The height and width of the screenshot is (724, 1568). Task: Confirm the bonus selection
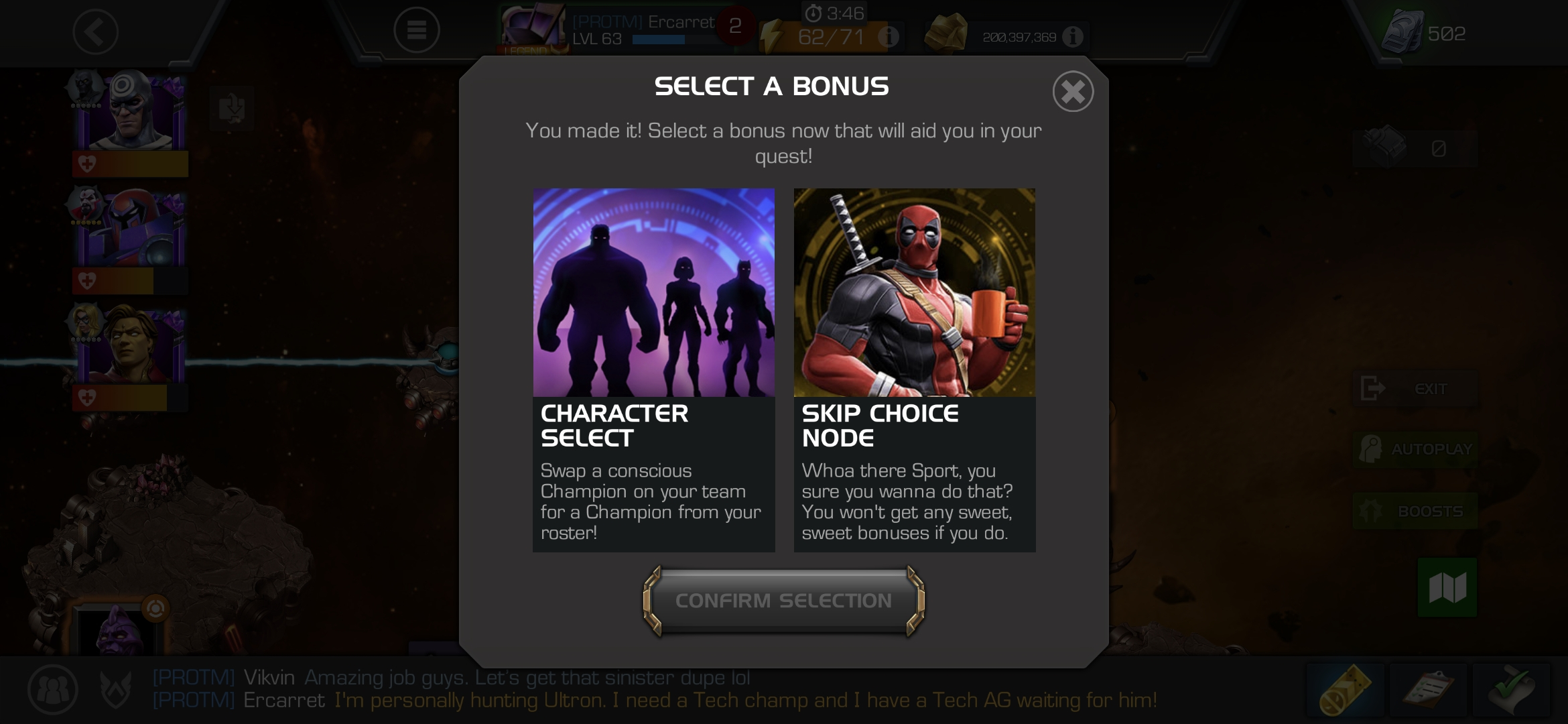click(783, 601)
